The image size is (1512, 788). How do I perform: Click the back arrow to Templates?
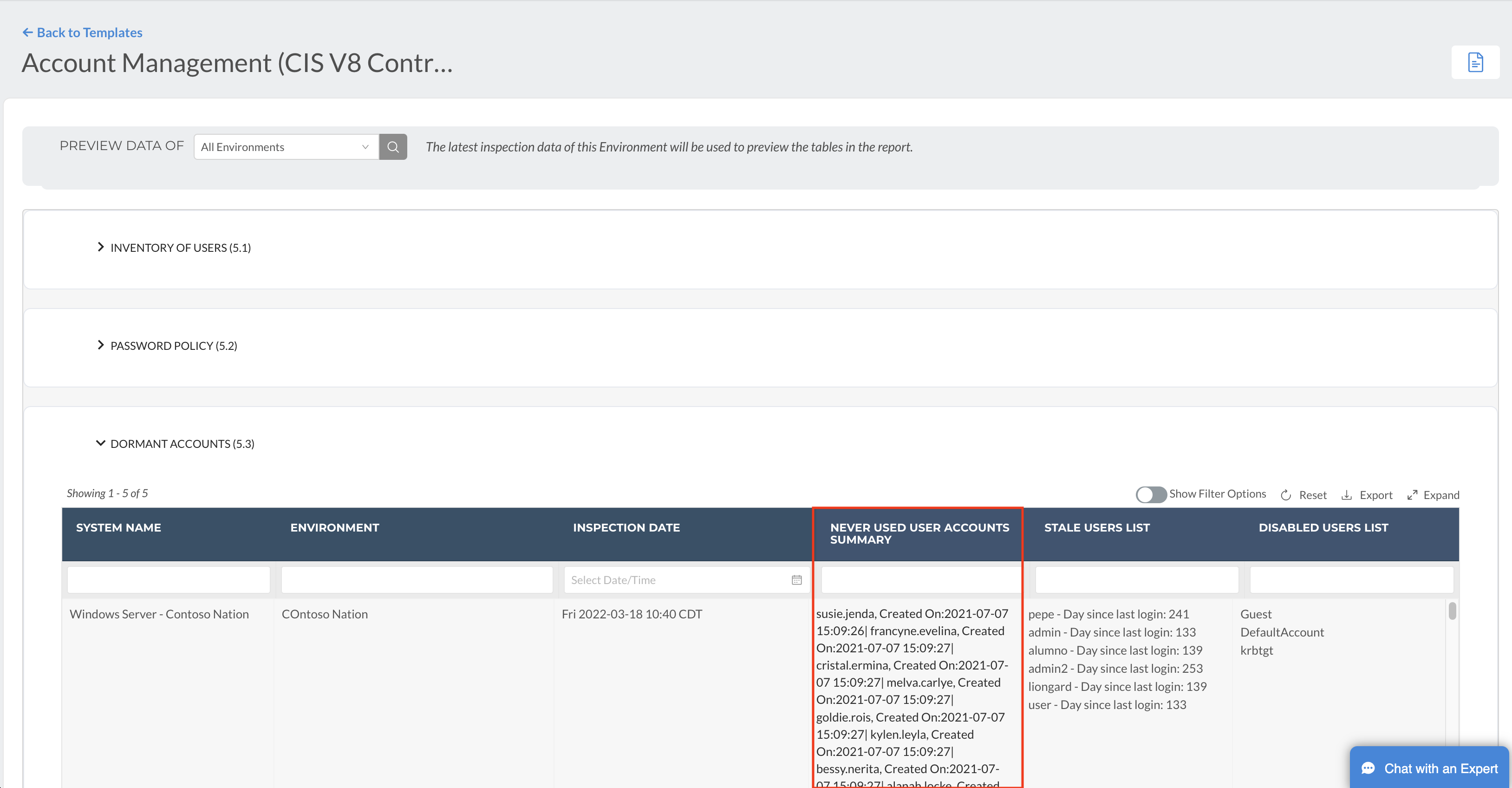(x=27, y=33)
